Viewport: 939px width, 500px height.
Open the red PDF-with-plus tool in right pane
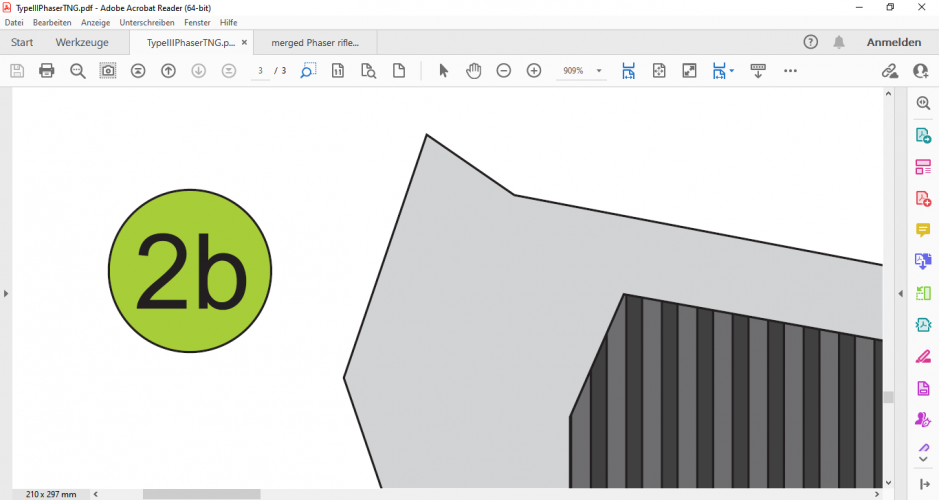(x=923, y=198)
